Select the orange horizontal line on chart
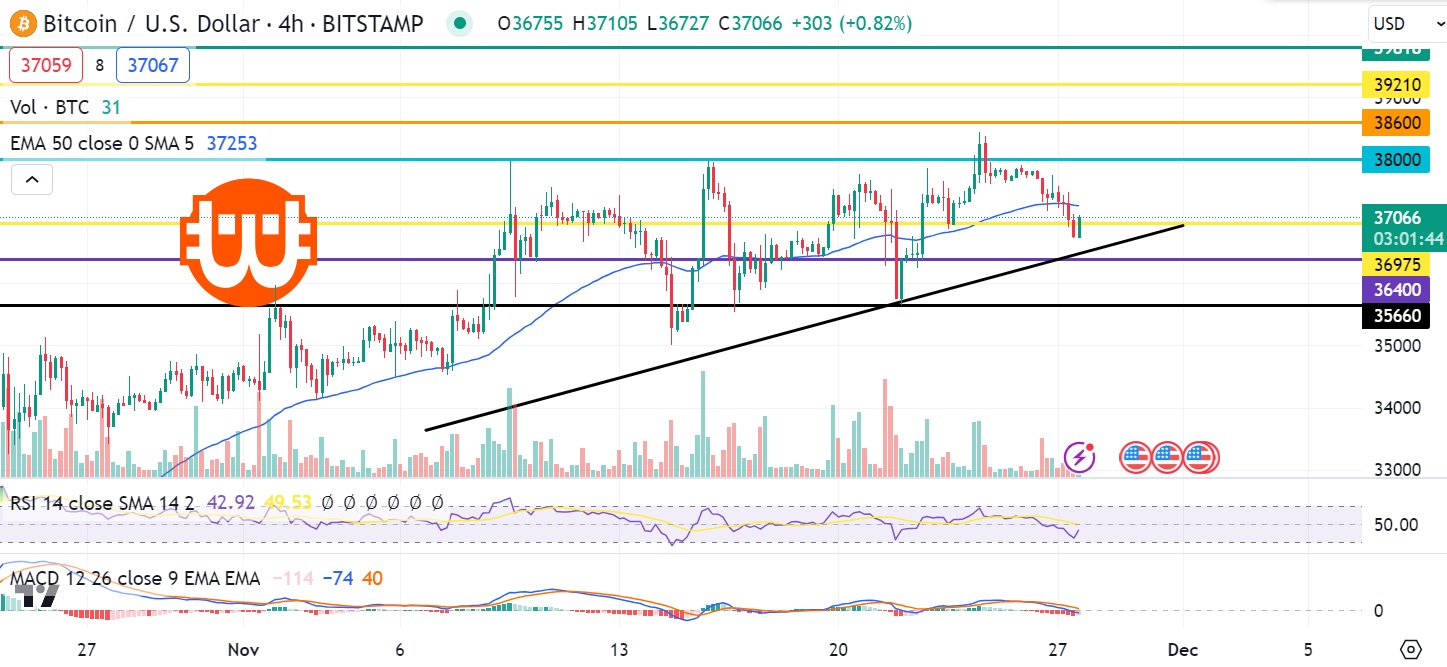The image size is (1447, 667). 680,122
